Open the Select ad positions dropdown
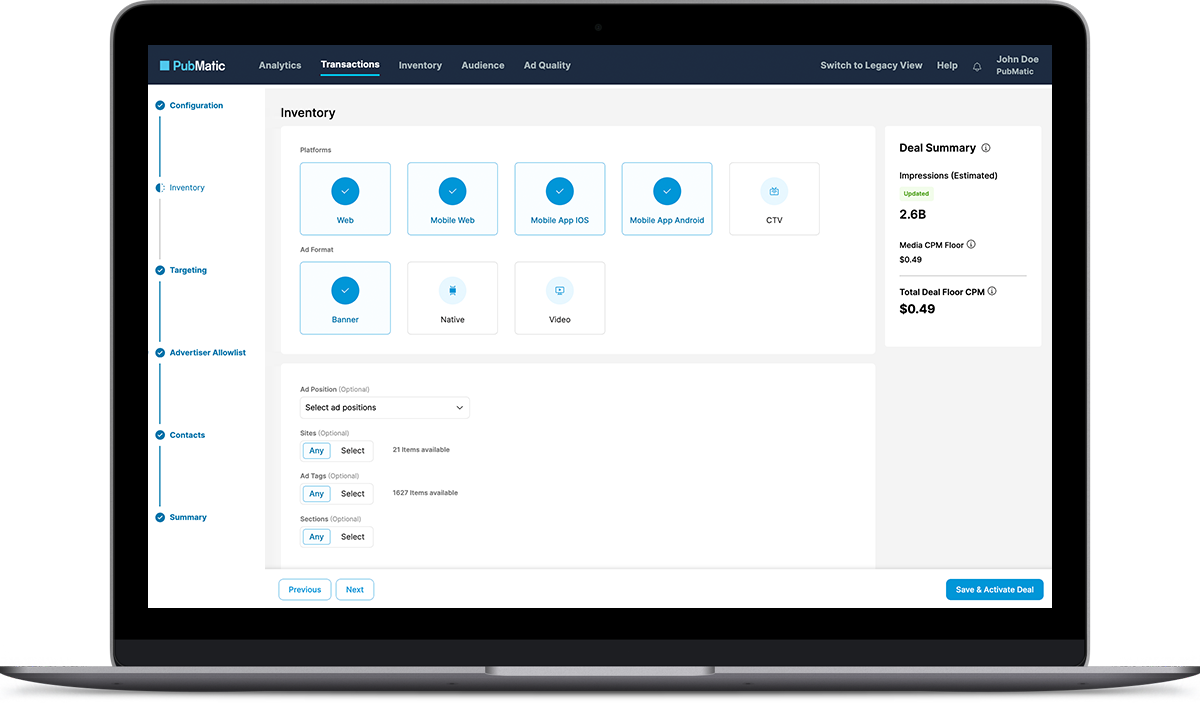Screen dimensions: 1200x703 tap(385, 408)
